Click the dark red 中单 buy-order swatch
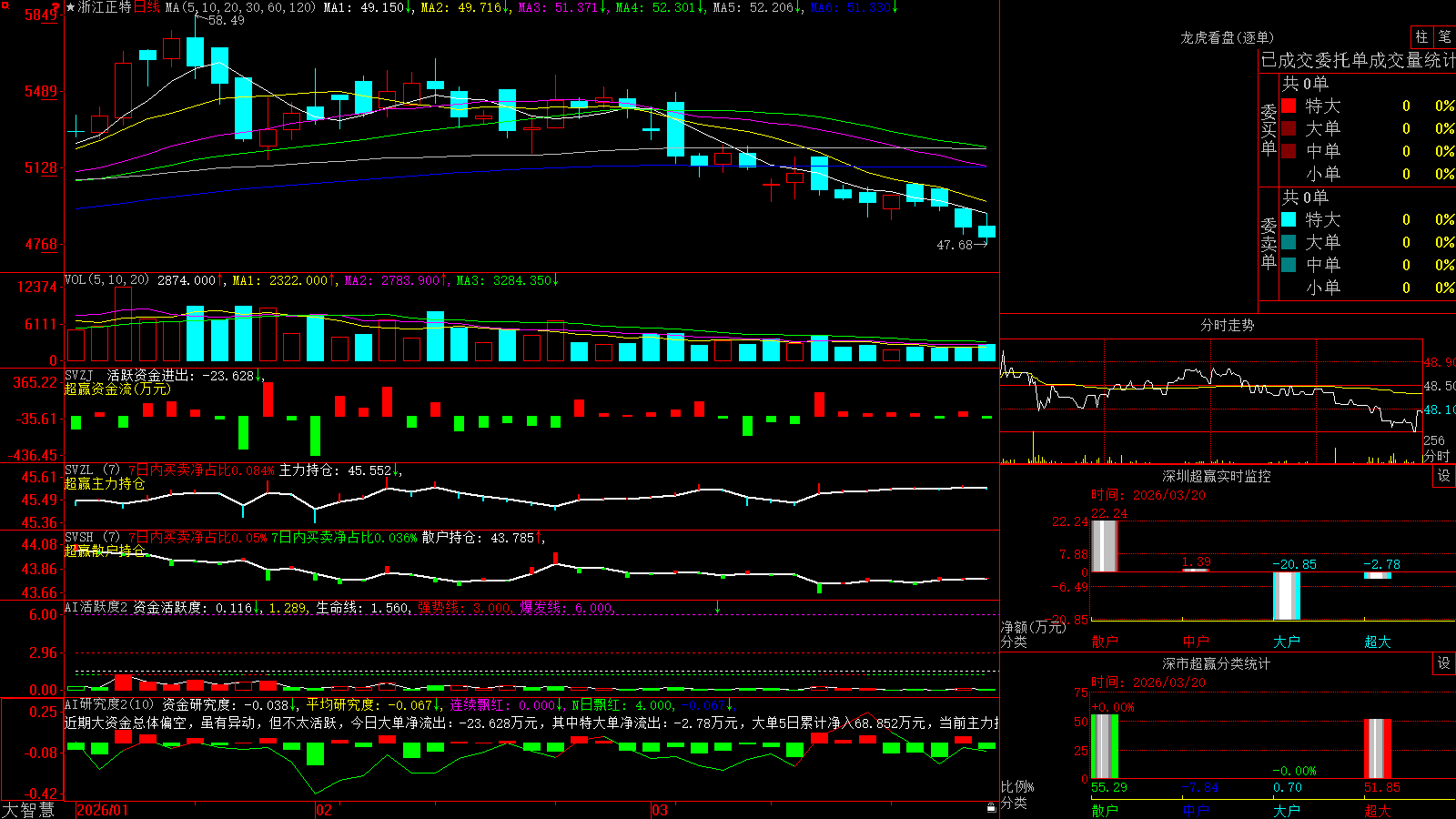Viewport: 1456px width, 819px height. click(x=1289, y=151)
